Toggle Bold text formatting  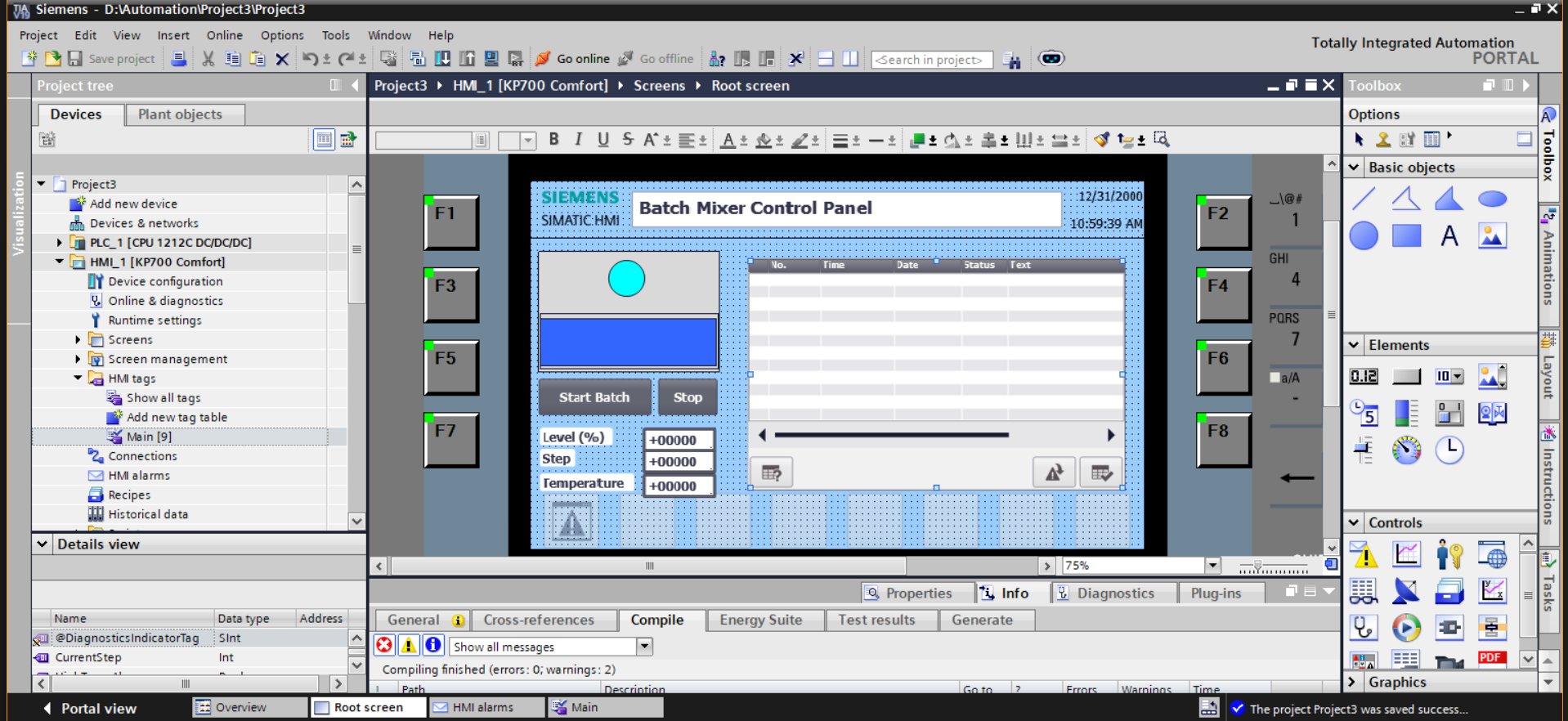point(554,140)
